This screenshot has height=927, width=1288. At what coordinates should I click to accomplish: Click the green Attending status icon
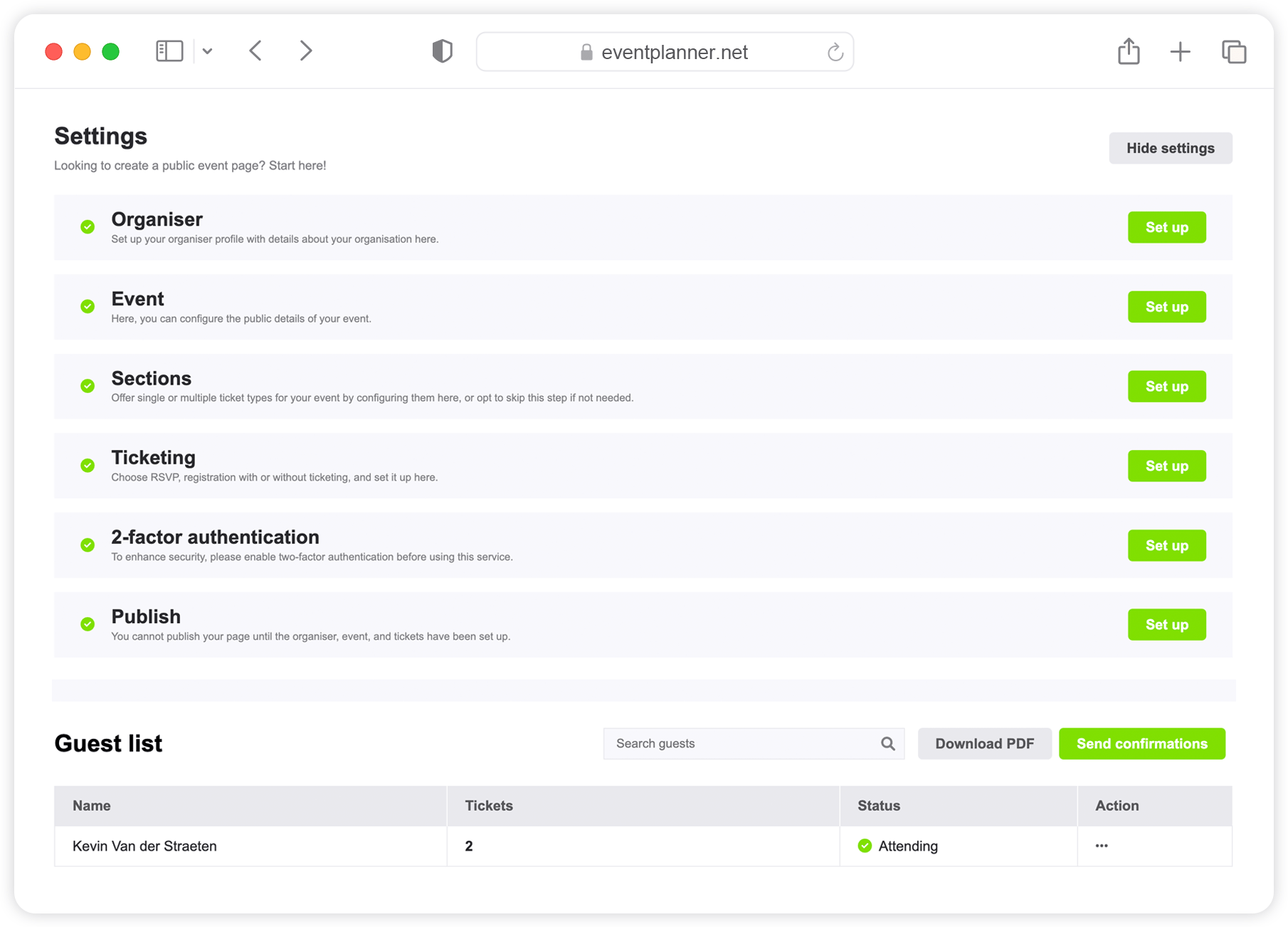coord(865,846)
